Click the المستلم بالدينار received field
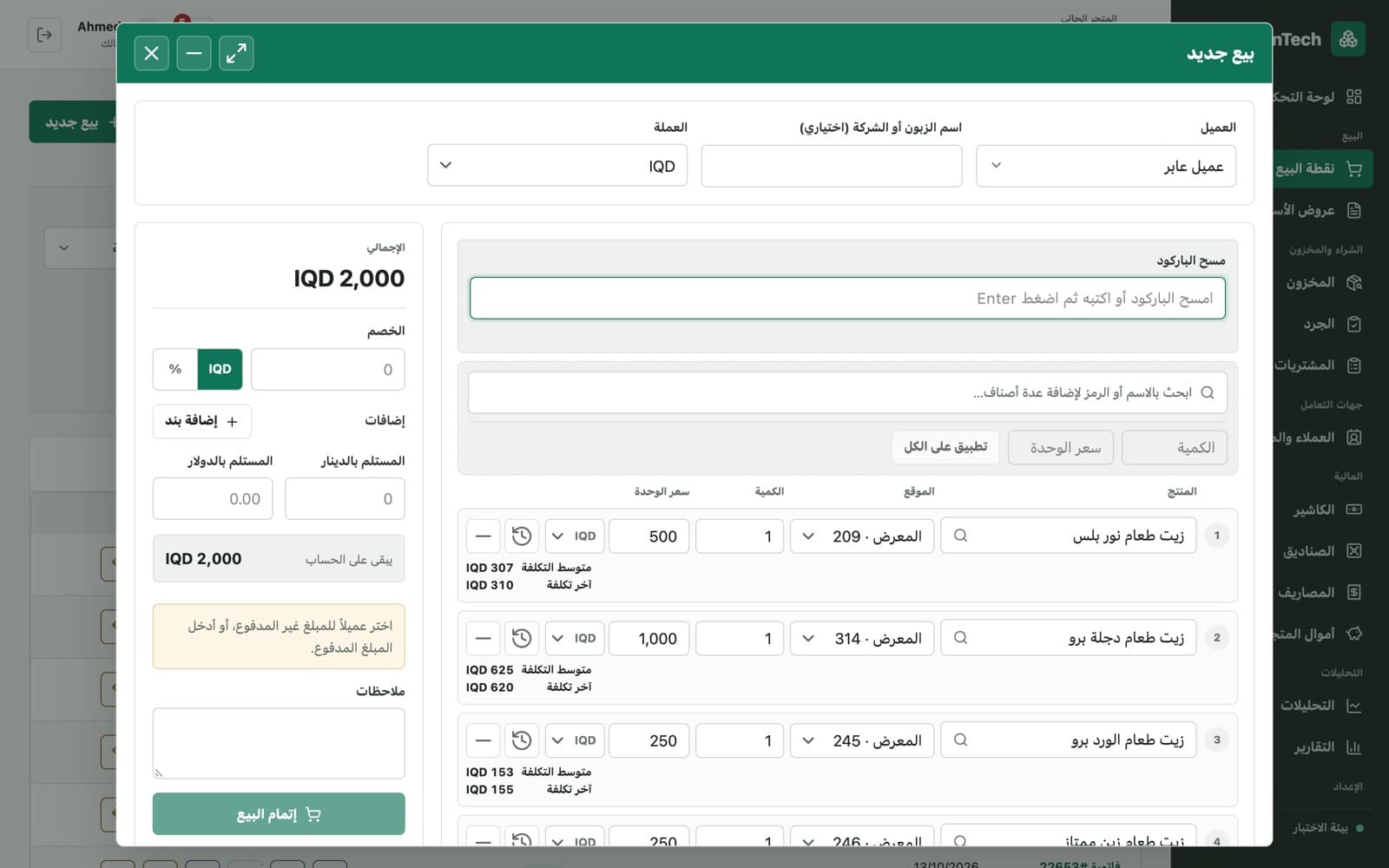Image resolution: width=1389 pixels, height=868 pixels. click(345, 499)
